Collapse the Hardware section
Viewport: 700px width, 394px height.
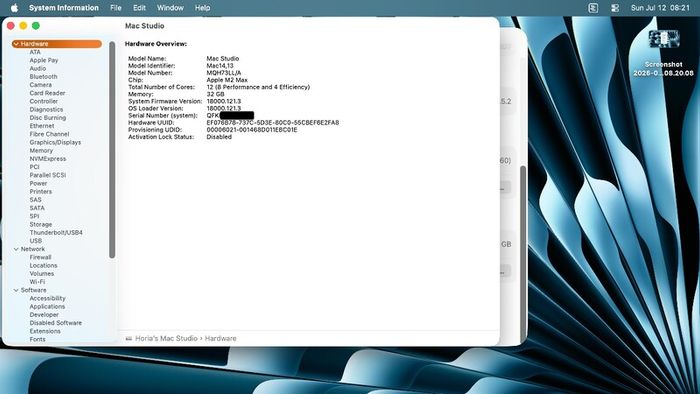(x=16, y=44)
